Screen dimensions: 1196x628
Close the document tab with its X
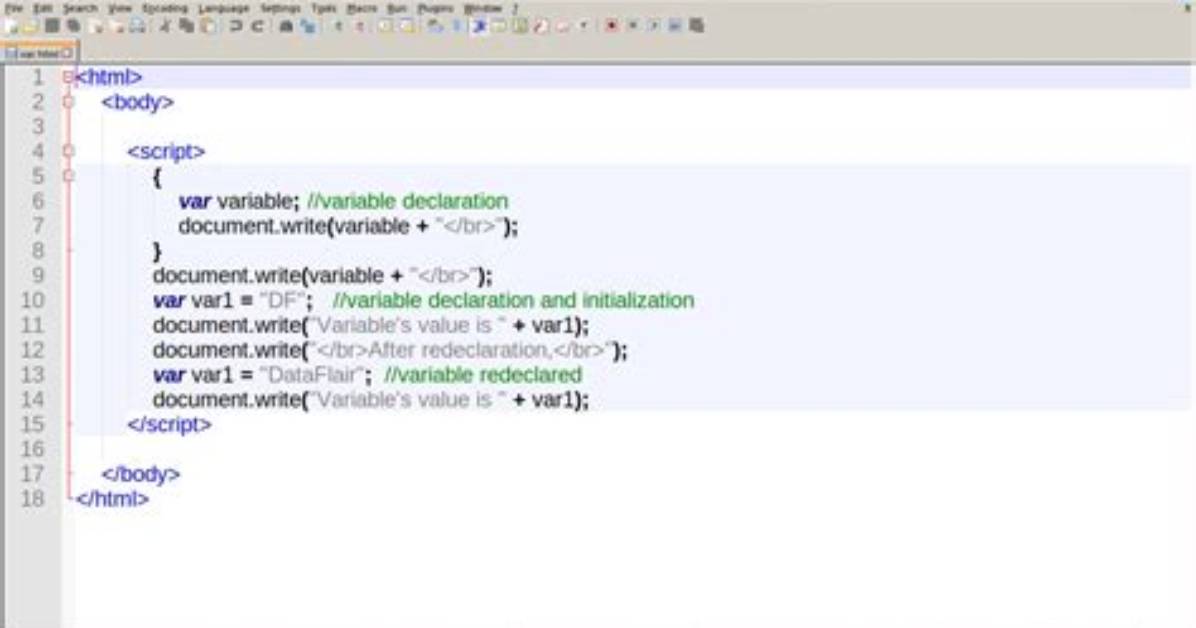pos(67,53)
